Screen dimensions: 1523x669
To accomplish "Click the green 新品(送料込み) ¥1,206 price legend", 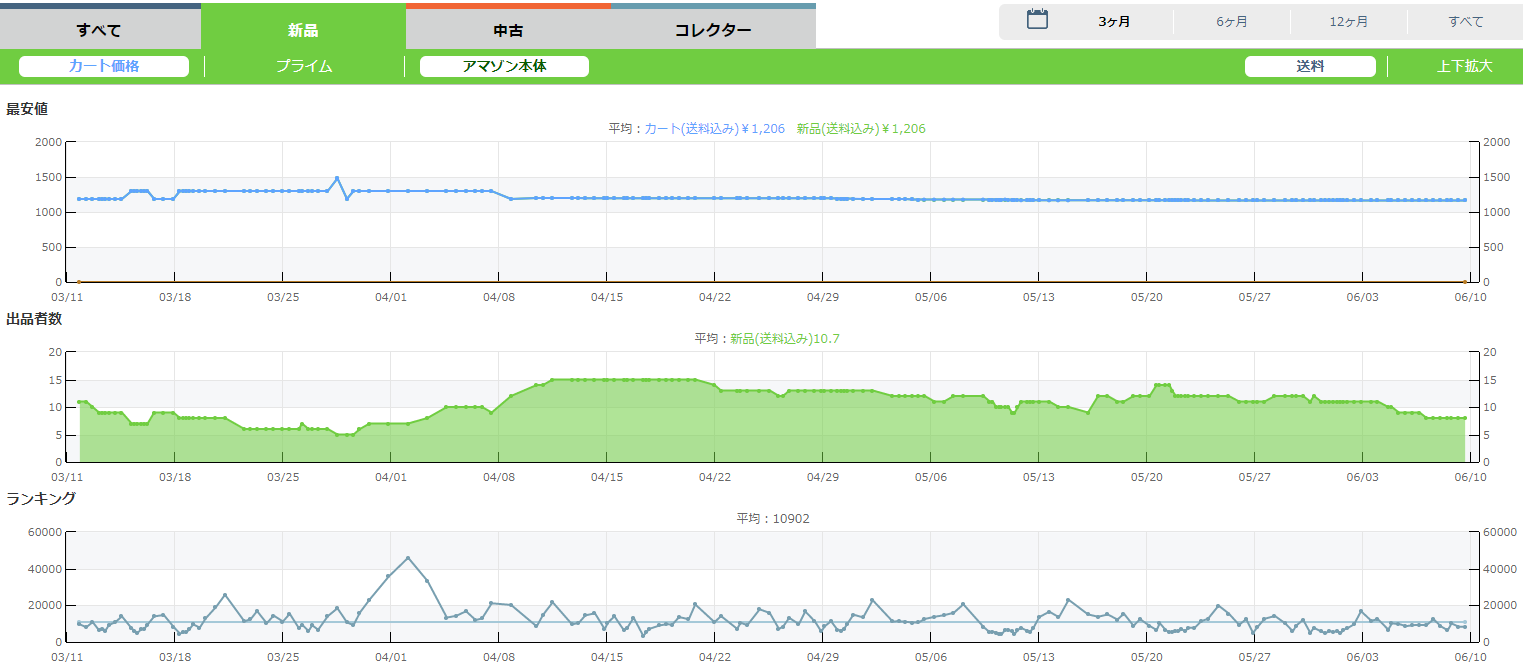I will (x=861, y=129).
